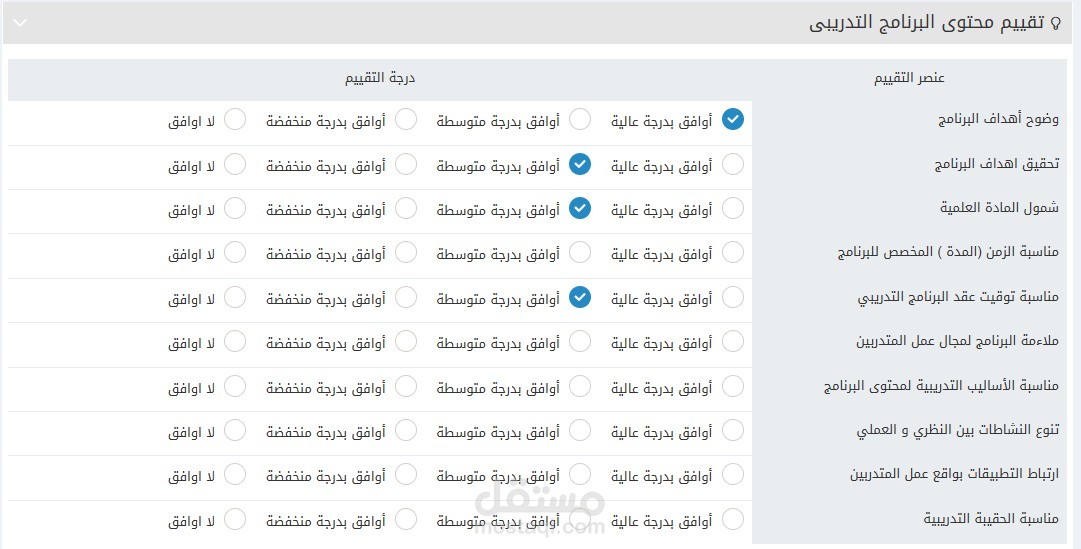
Task: Select أوافق بدرجة عالية for مناسبة الزمن المخصص للبرنامج
Action: tap(733, 252)
